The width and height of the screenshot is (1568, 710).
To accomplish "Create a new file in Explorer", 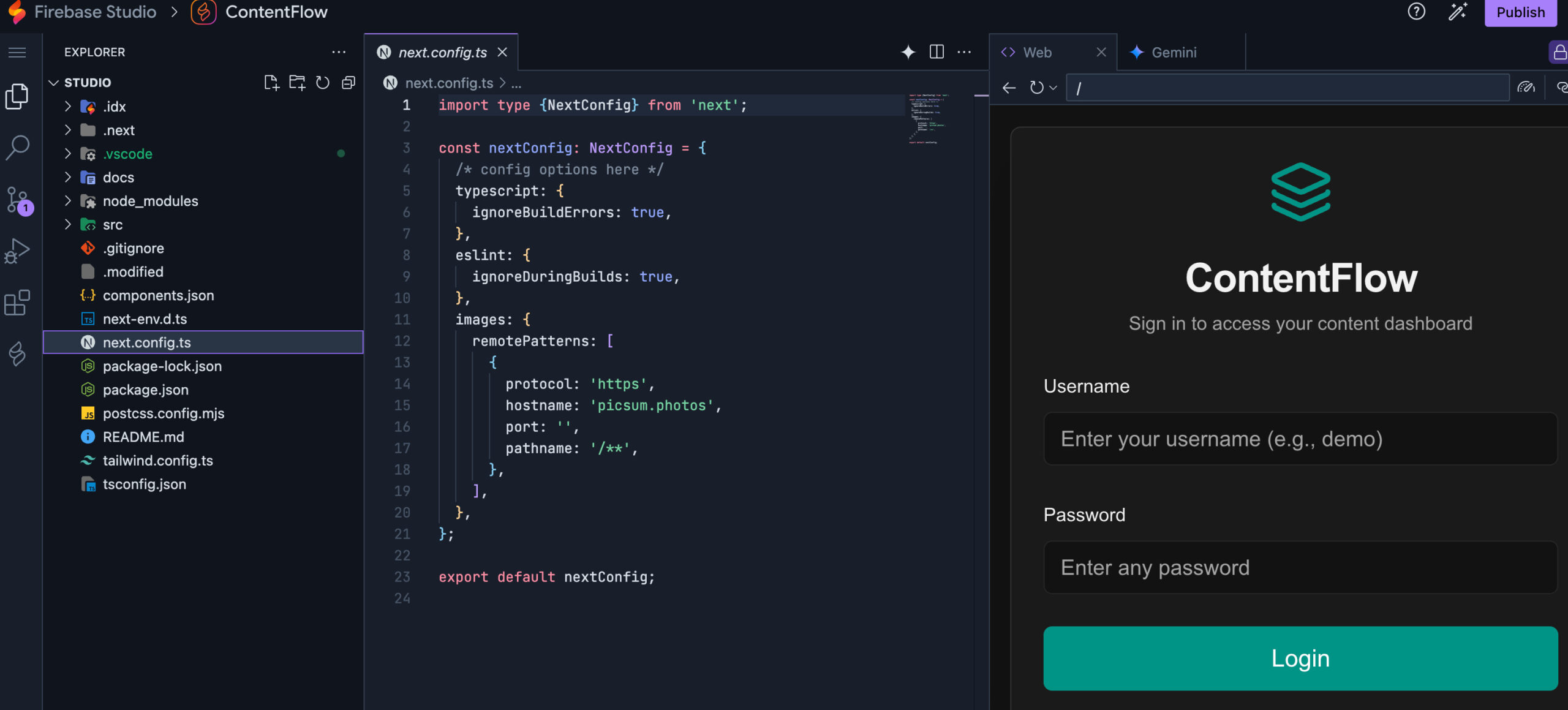I will coord(273,82).
